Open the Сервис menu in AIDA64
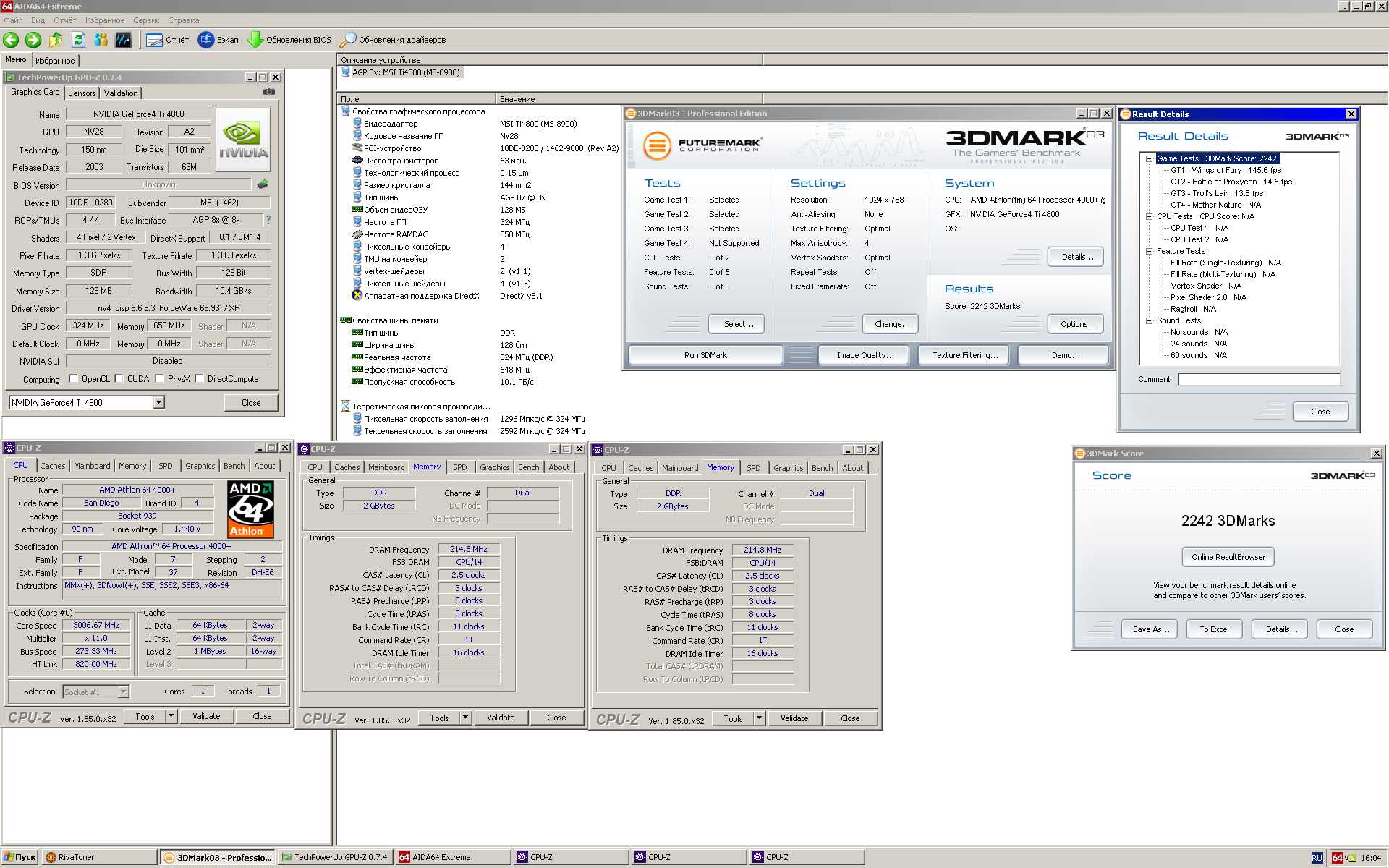Screen dimensions: 1389x868 pyautogui.click(x=146, y=20)
